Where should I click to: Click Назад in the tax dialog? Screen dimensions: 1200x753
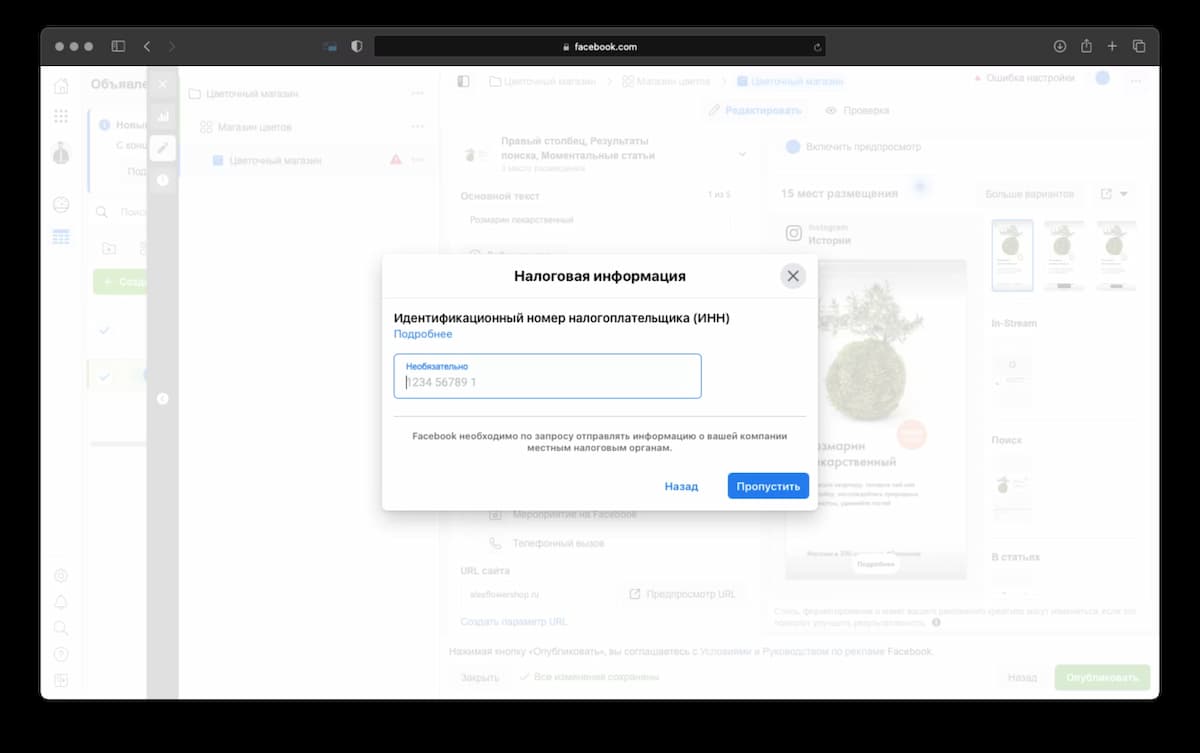[681, 486]
